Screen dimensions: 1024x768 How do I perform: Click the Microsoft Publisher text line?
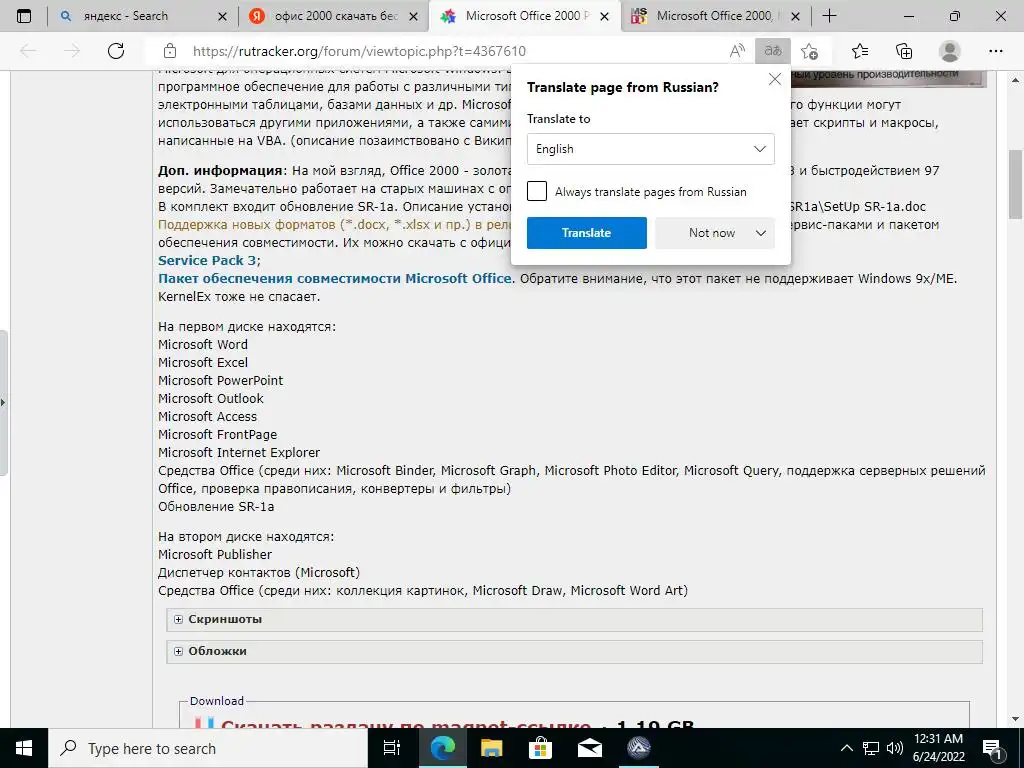coord(215,554)
